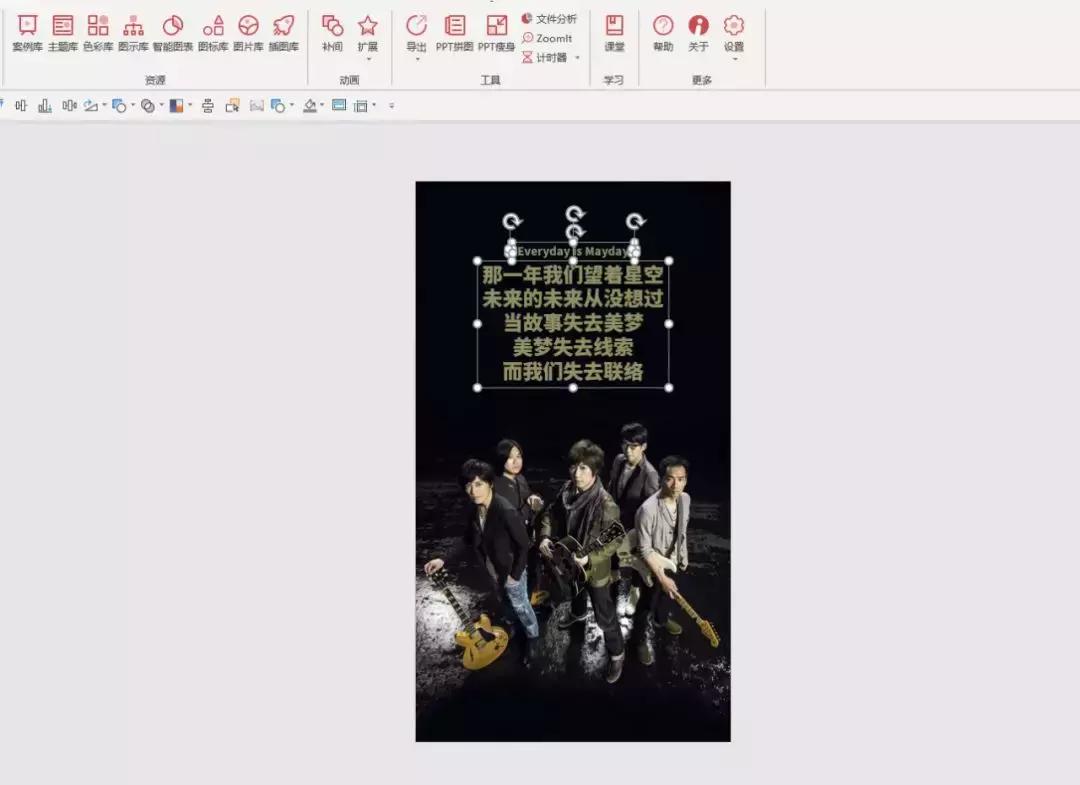Viewport: 1080px width, 785px height.
Task: Open the 图示库 (Diagram Library)
Action: click(x=133, y=33)
